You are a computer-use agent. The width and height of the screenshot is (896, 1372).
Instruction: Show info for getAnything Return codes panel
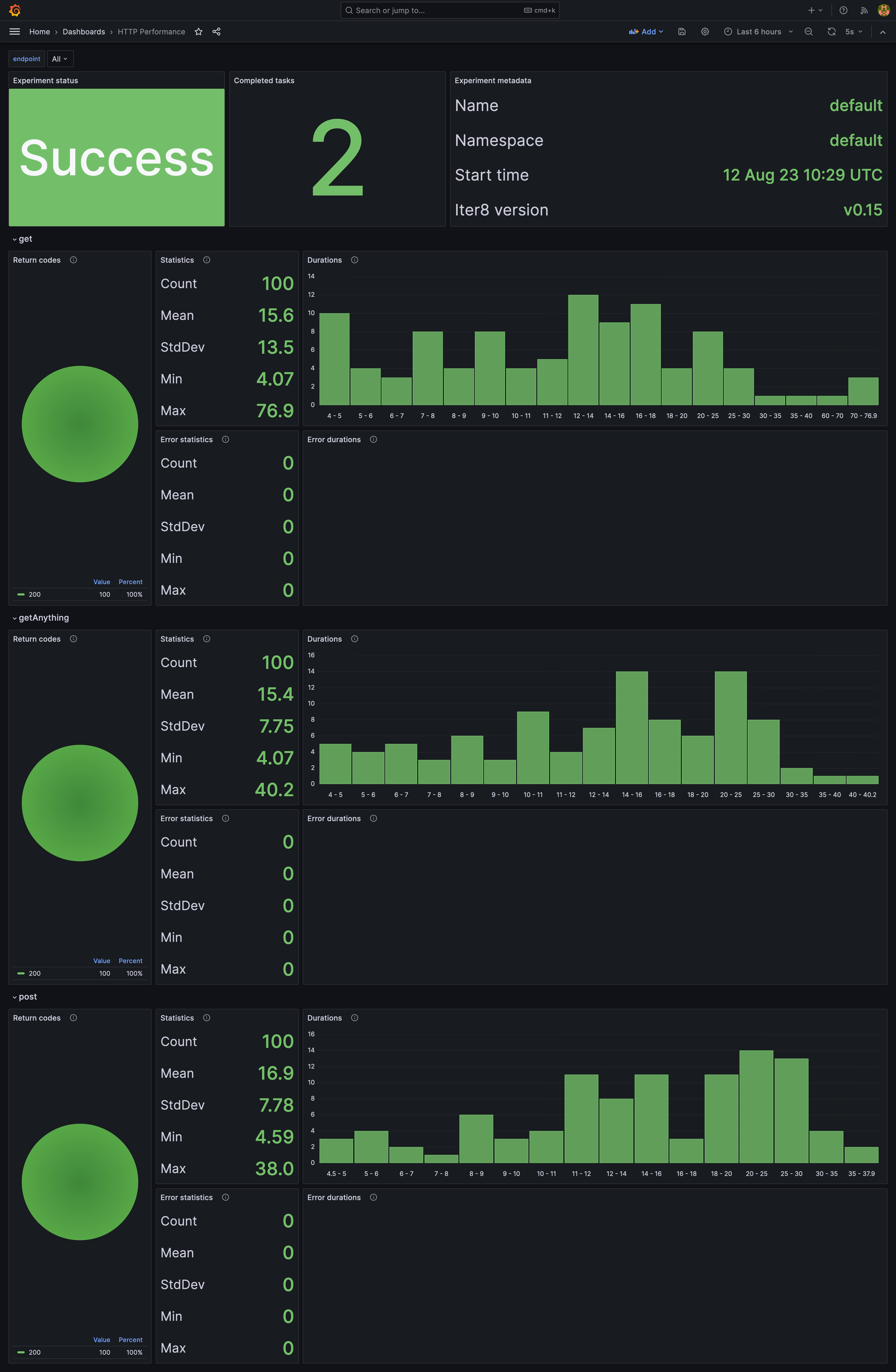[73, 639]
